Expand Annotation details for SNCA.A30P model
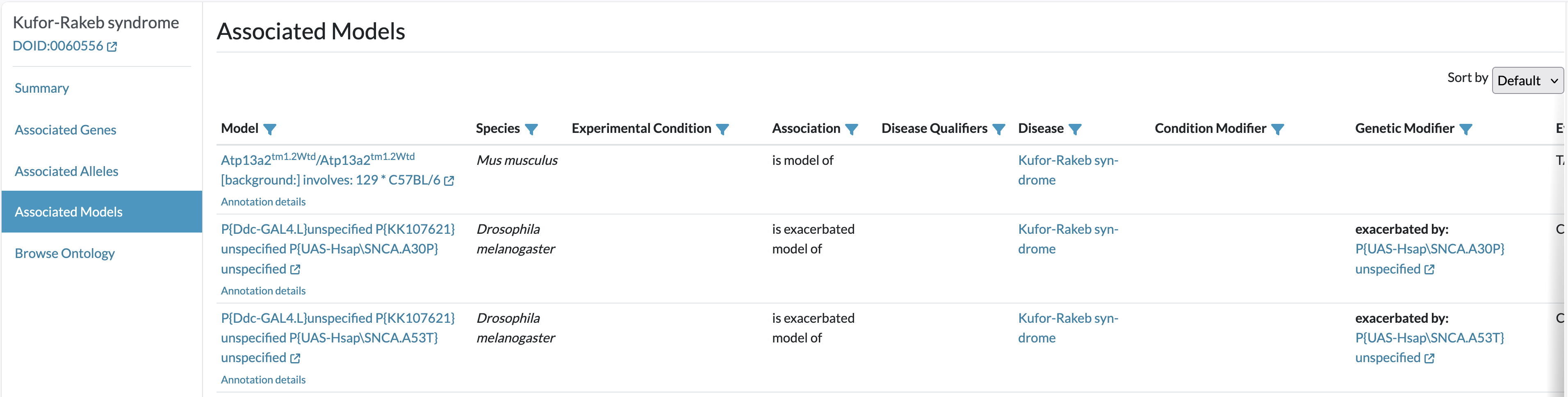The width and height of the screenshot is (1568, 397). pyautogui.click(x=263, y=290)
